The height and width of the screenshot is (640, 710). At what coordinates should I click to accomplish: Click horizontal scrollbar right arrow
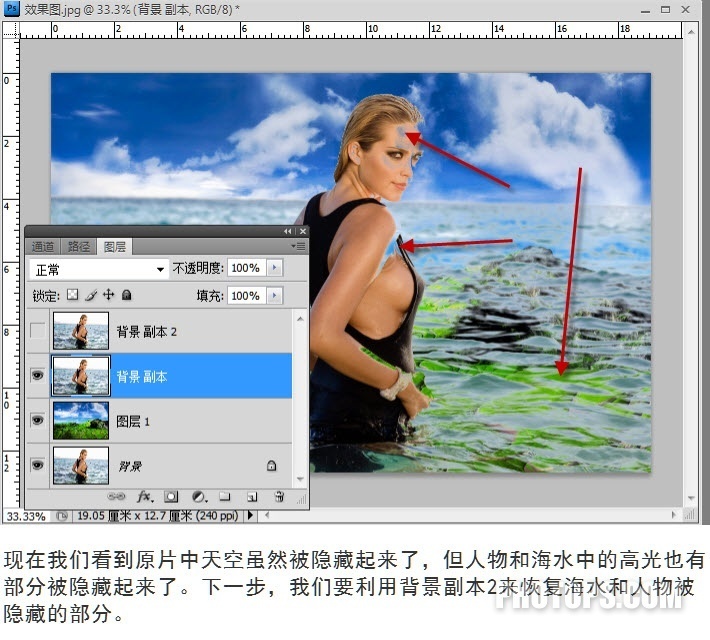[x=674, y=515]
